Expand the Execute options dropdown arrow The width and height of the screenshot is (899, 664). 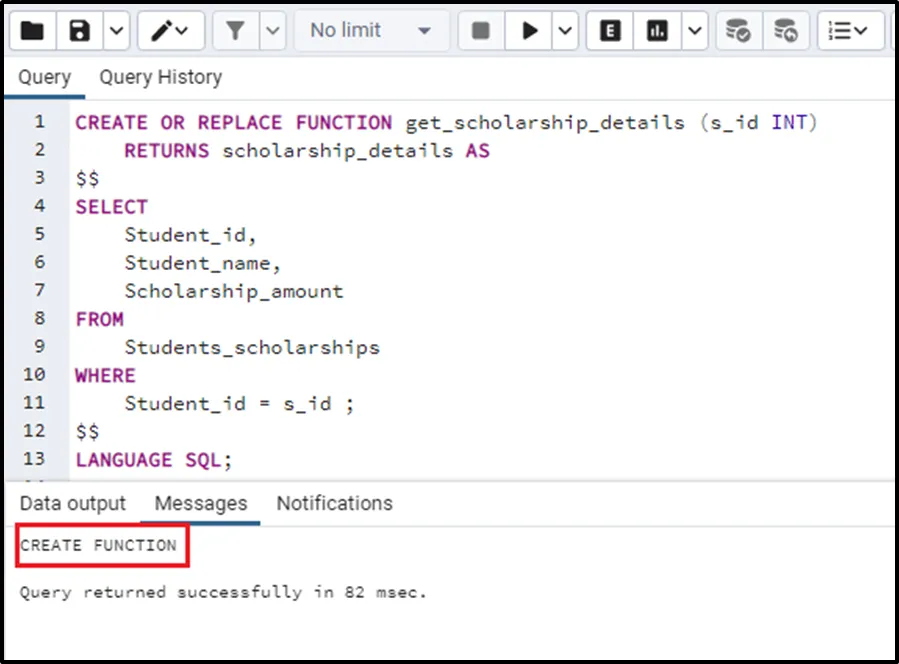click(x=565, y=31)
